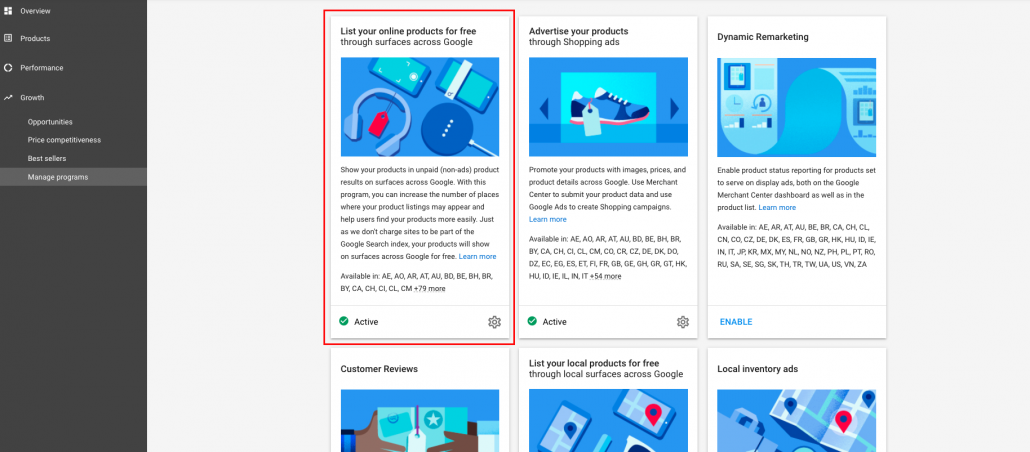
Task: Click the Products list icon in sidebar
Action: tap(8, 38)
